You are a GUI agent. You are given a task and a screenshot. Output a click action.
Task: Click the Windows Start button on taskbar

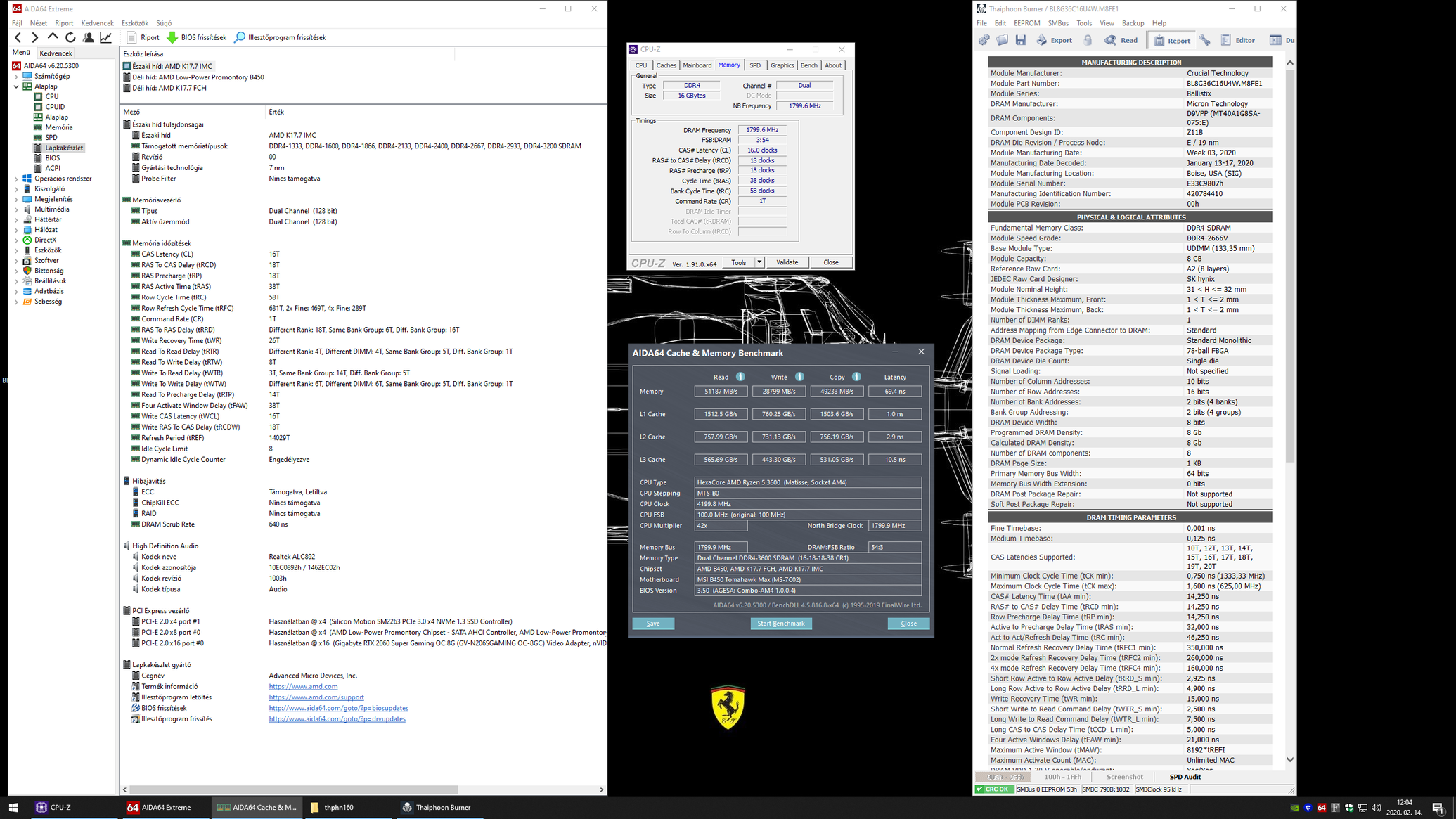tap(13, 807)
